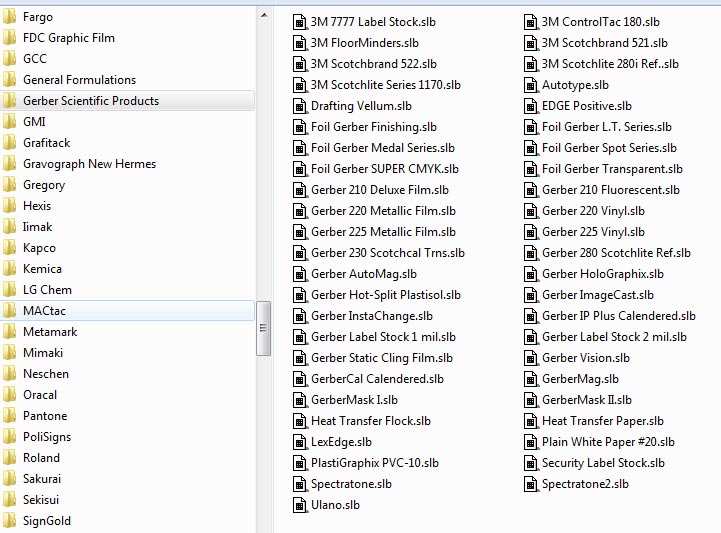Select file Foil Gerber Finishing.slb
Screen dimensions: 721x533
click(x=373, y=127)
